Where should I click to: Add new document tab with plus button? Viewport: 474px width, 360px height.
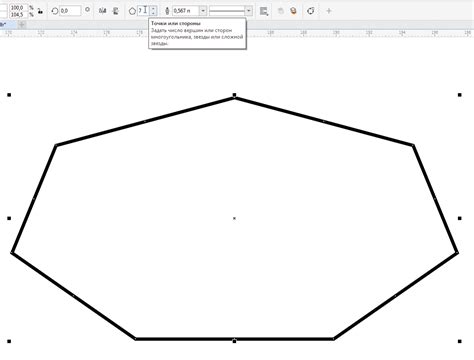click(x=22, y=24)
